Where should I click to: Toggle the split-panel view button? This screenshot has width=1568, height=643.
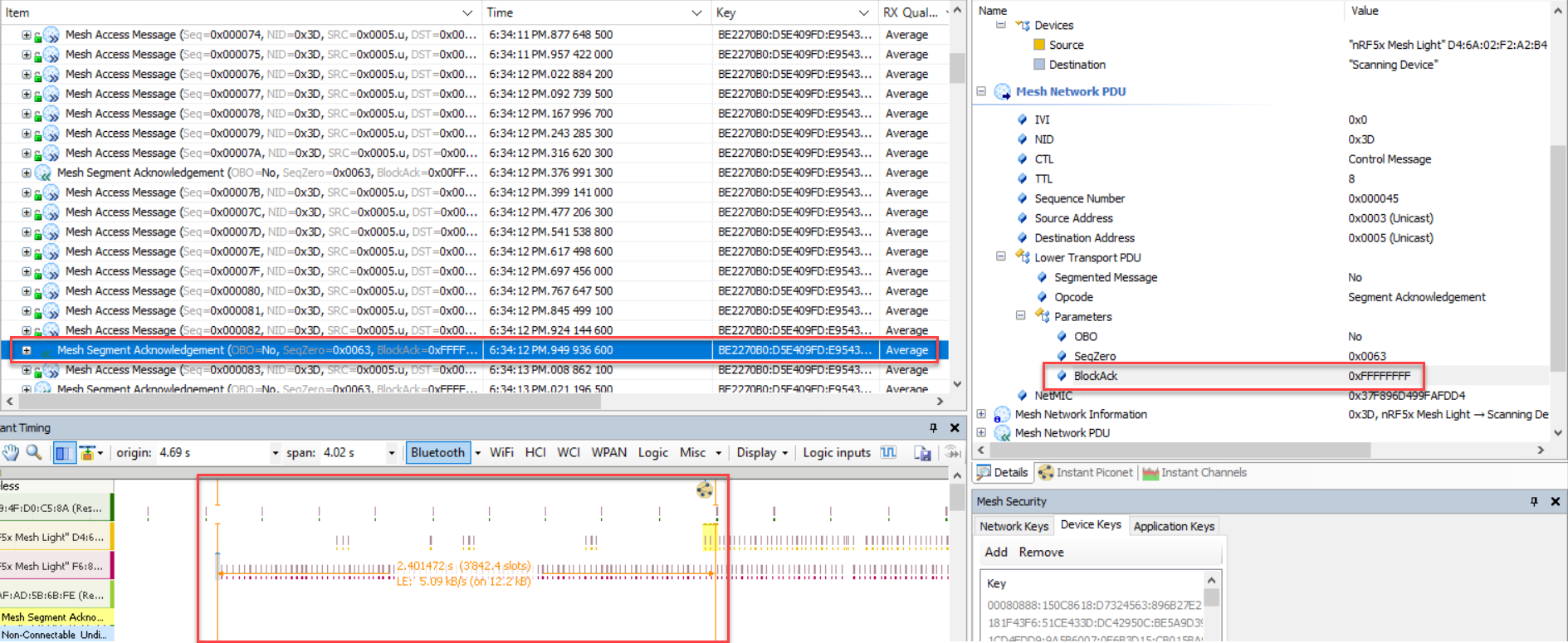click(x=63, y=453)
